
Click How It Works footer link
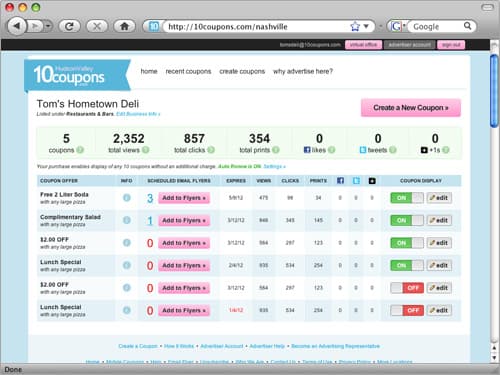(x=179, y=346)
